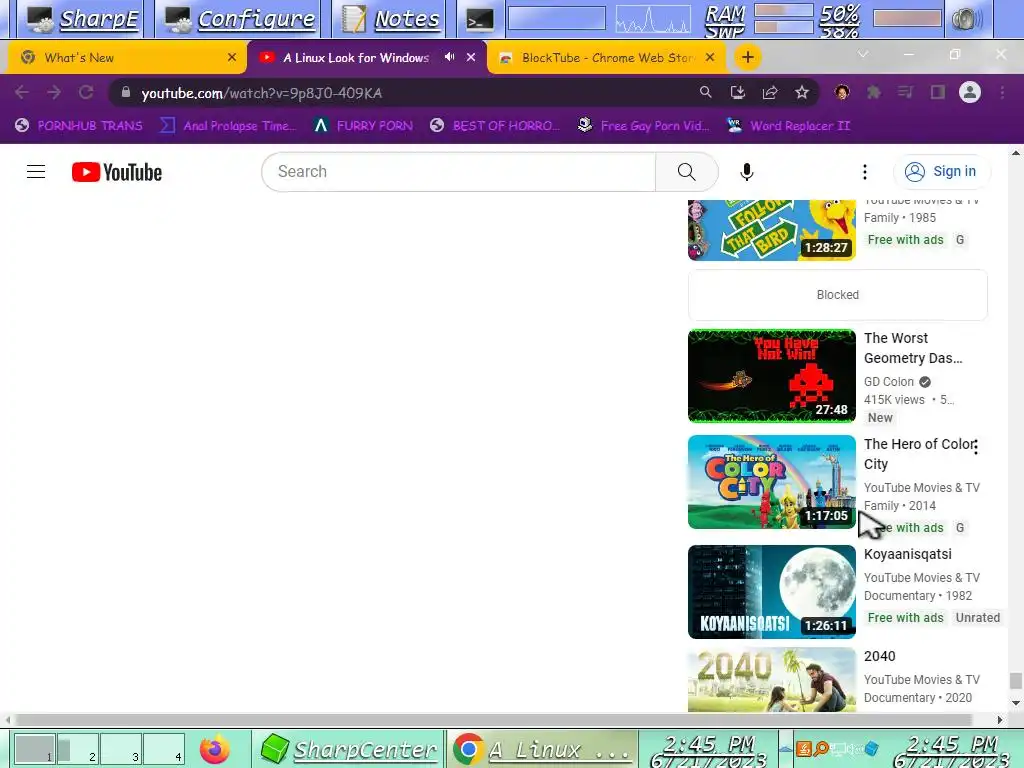
Task: Open a new tab with the plus button
Action: tap(748, 57)
